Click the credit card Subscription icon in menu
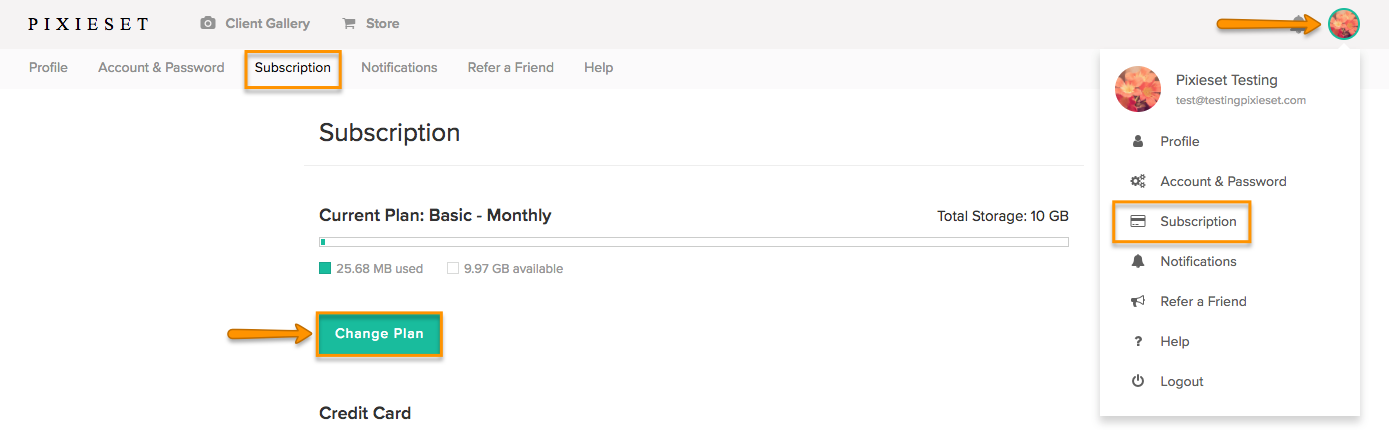The image size is (1389, 430). click(x=1138, y=221)
